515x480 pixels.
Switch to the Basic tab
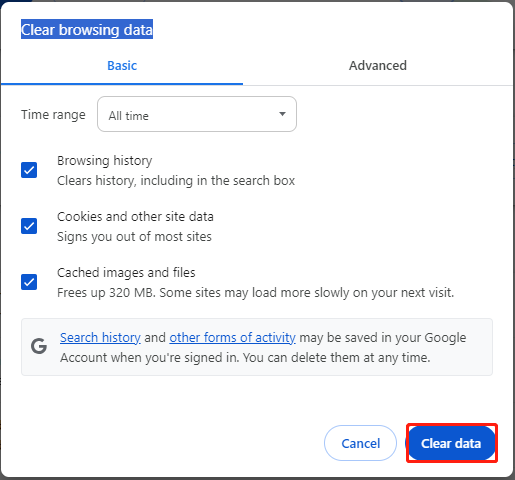tap(122, 66)
